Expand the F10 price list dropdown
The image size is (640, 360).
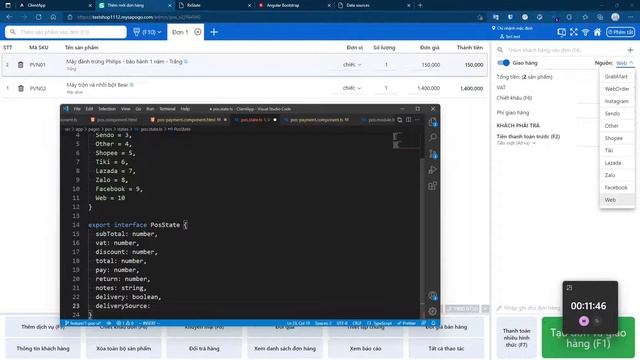tap(147, 32)
